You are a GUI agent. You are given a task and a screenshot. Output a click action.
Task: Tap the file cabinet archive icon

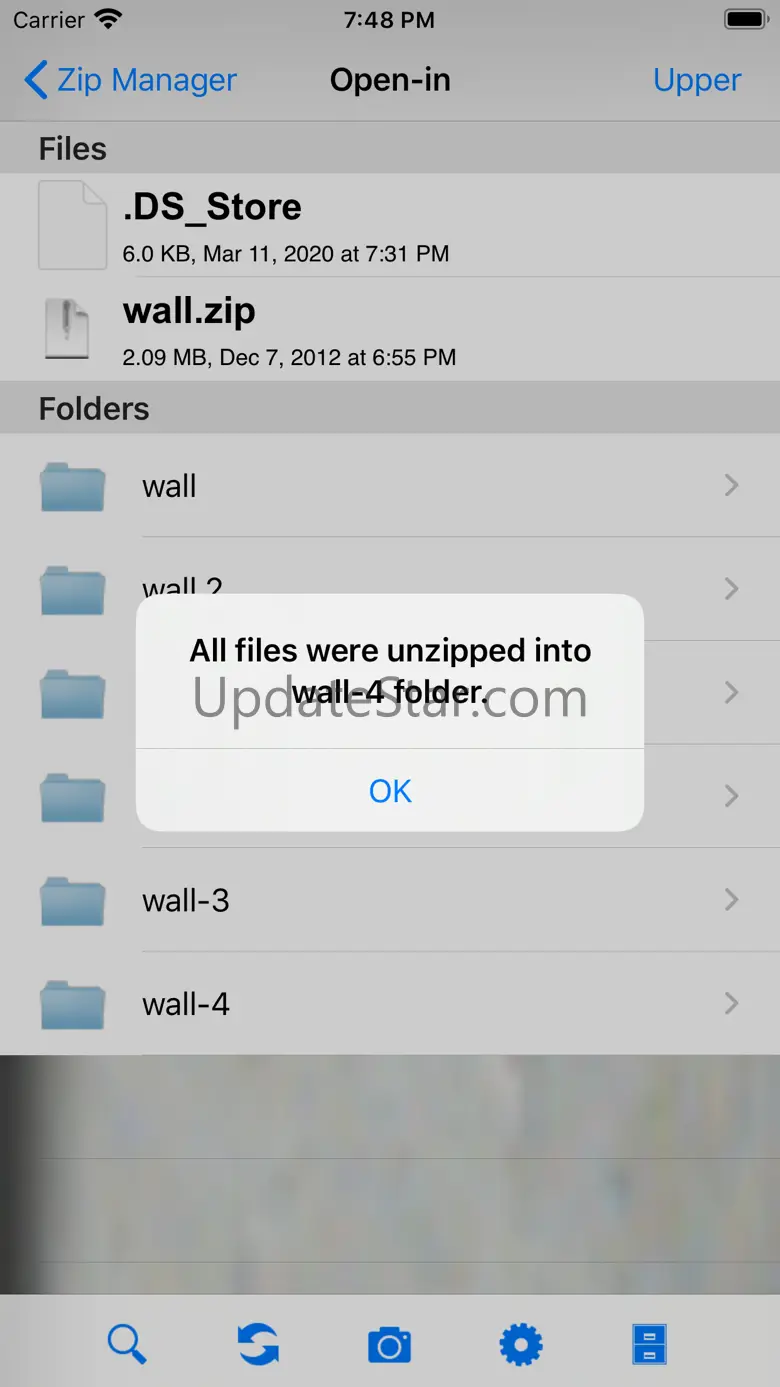point(650,1344)
